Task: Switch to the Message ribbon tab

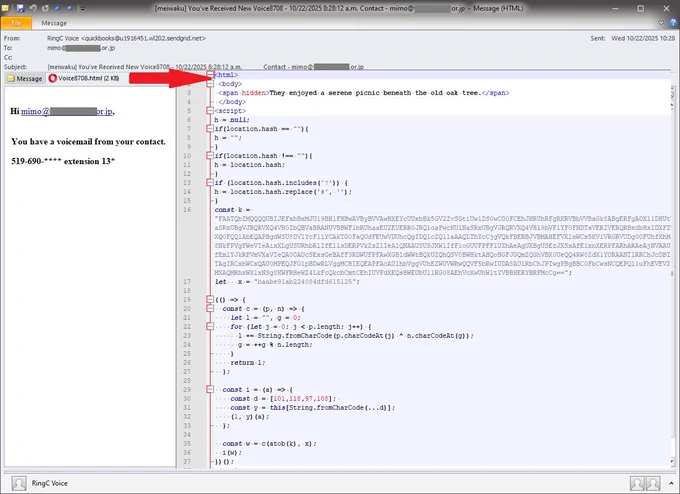Action: 54,23
